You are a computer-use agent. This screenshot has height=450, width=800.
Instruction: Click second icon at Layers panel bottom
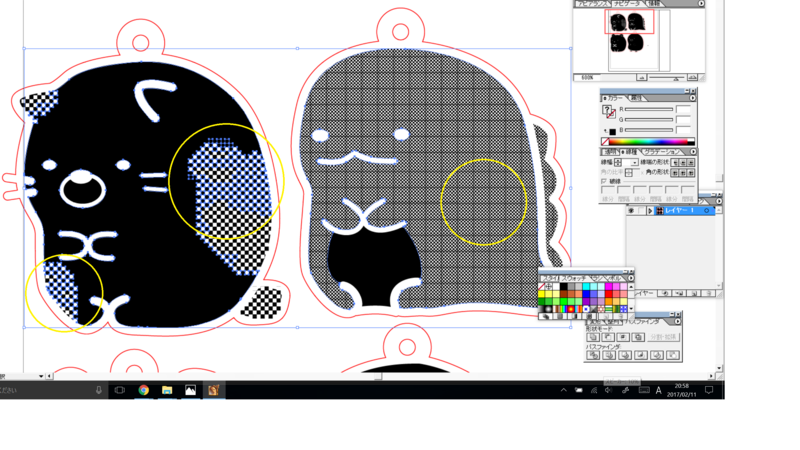point(680,293)
